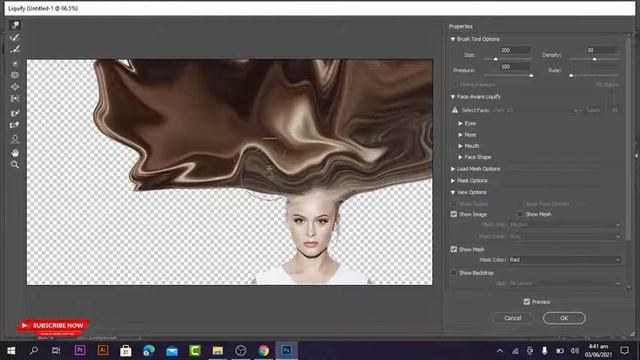The image size is (640, 360).
Task: Uncheck Show Image checkbox
Action: point(454,214)
